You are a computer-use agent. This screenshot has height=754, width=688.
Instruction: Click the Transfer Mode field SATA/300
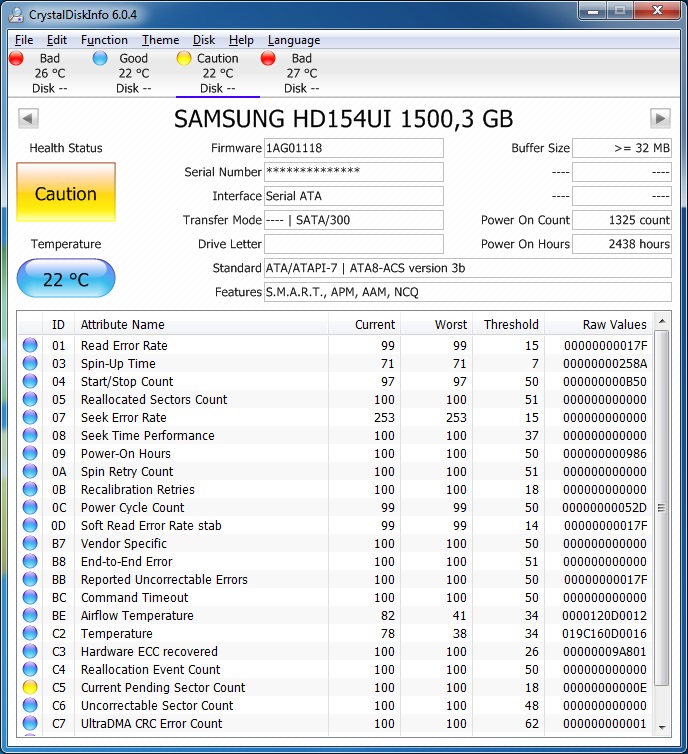pos(354,220)
